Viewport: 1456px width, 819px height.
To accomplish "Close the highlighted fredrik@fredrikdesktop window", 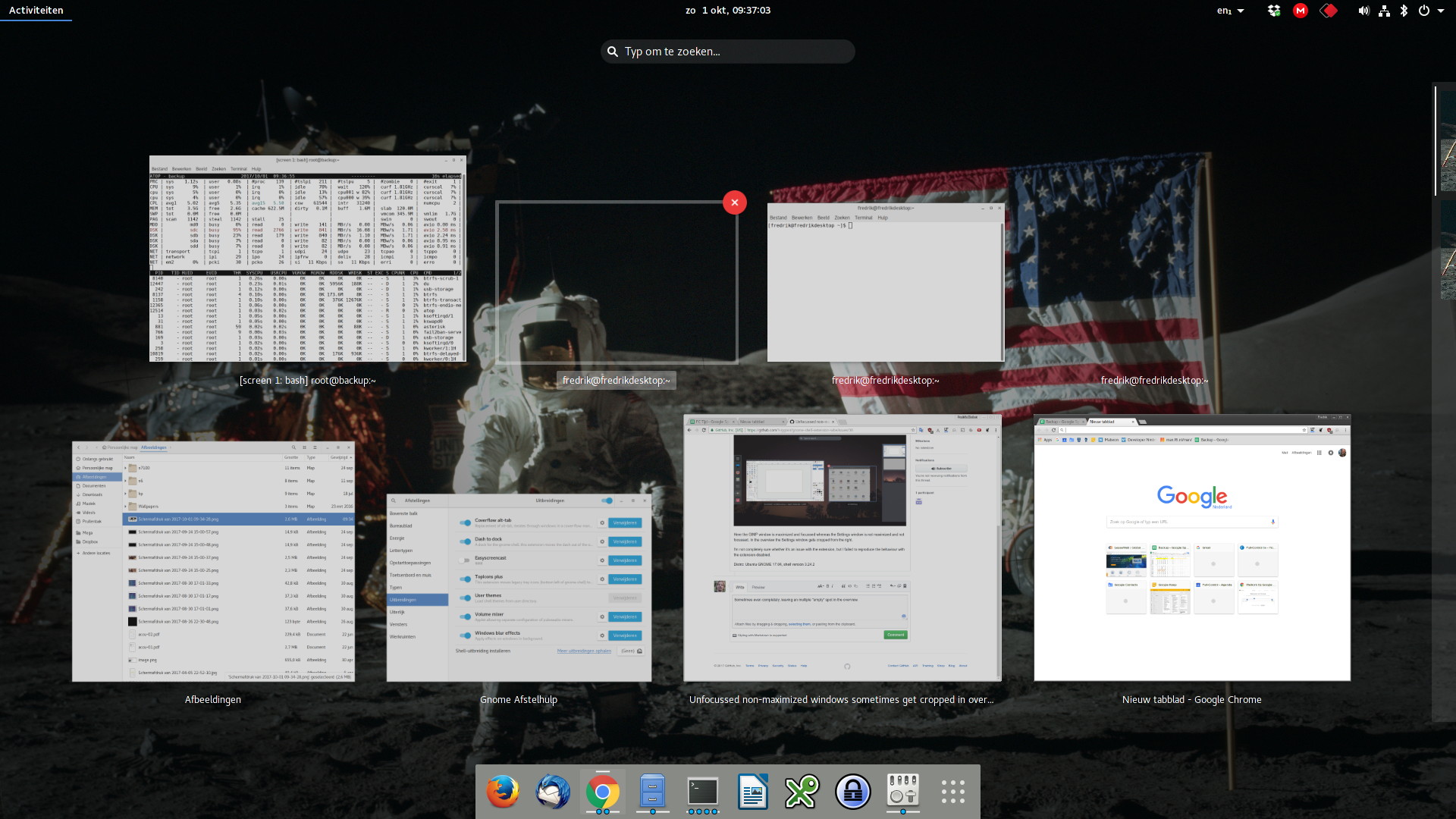I will click(x=734, y=202).
